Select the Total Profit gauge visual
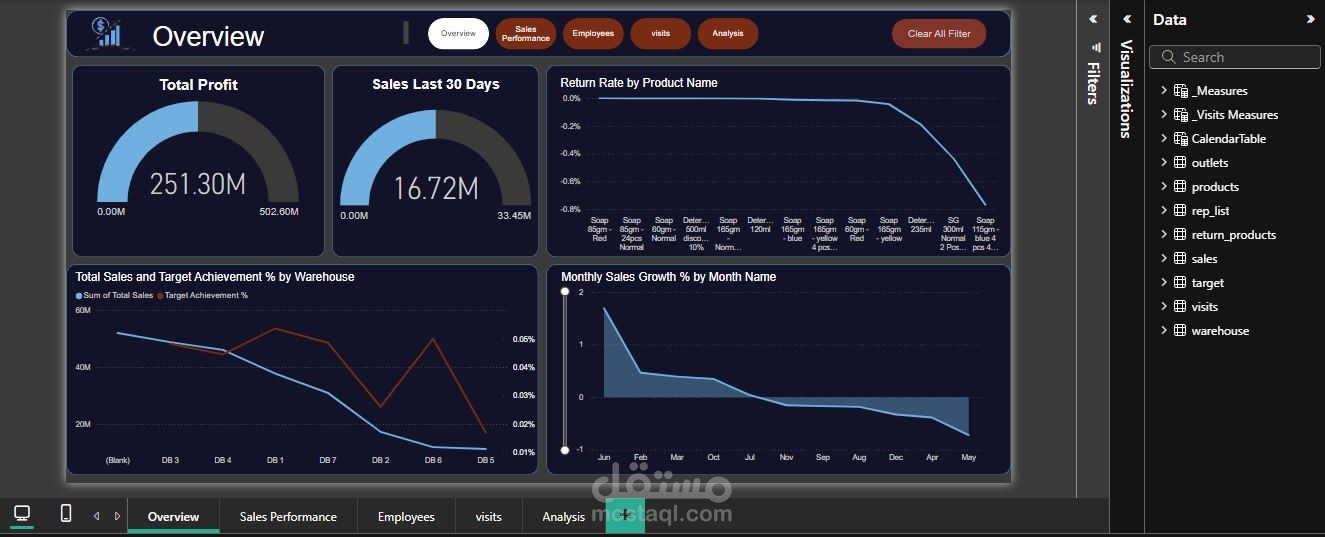Screen dimensions: 1325x537 [x=198, y=161]
